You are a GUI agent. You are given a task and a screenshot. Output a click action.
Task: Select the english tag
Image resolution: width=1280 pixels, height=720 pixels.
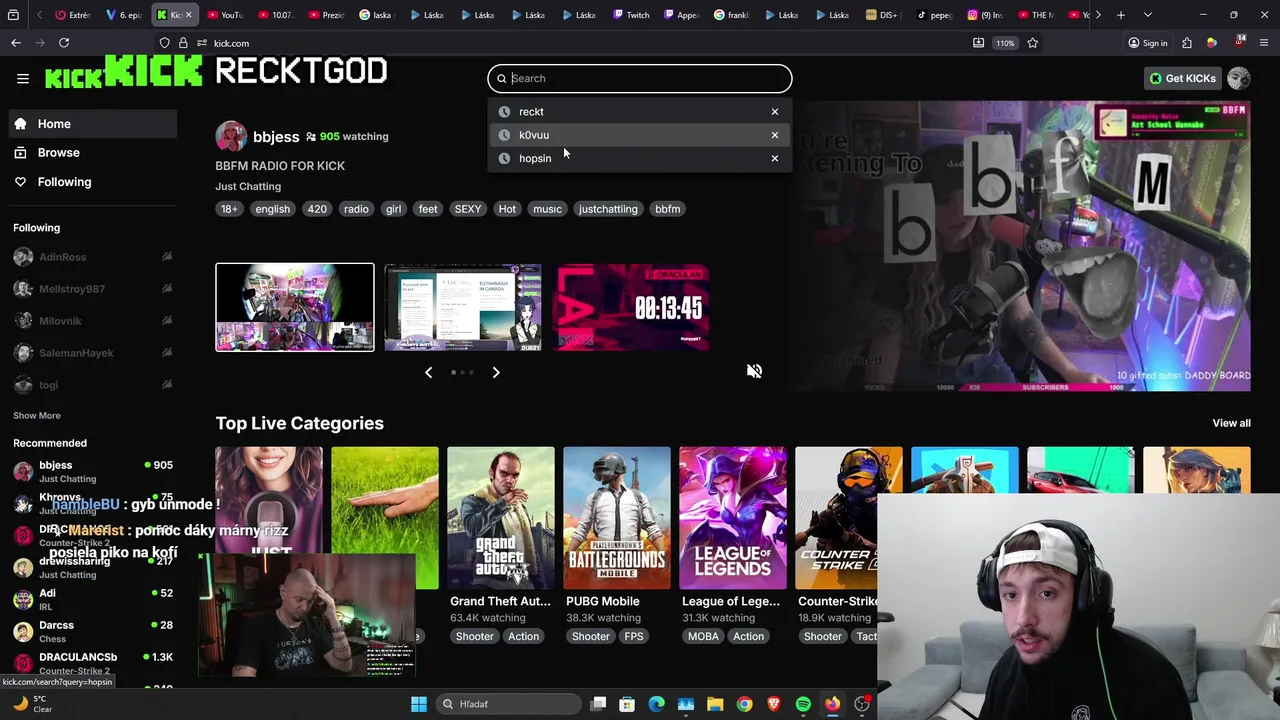[272, 209]
